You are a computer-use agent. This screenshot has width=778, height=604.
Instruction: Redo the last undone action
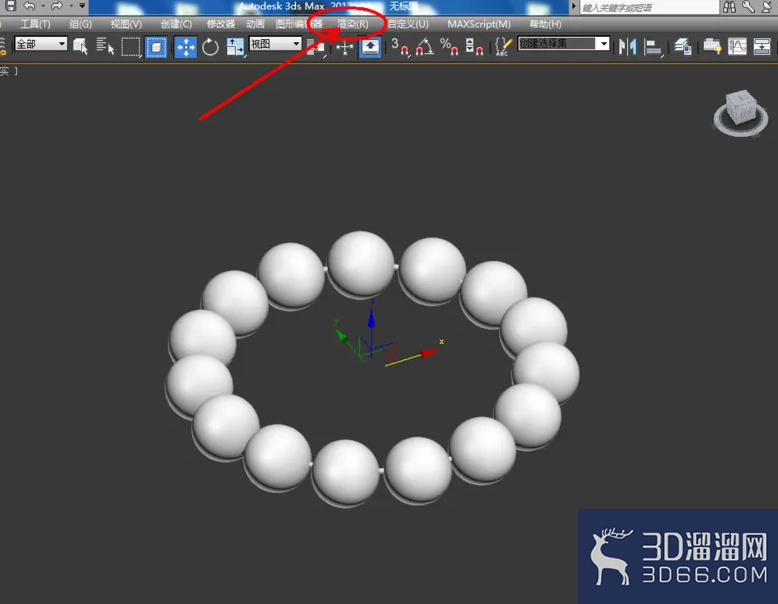click(57, 6)
